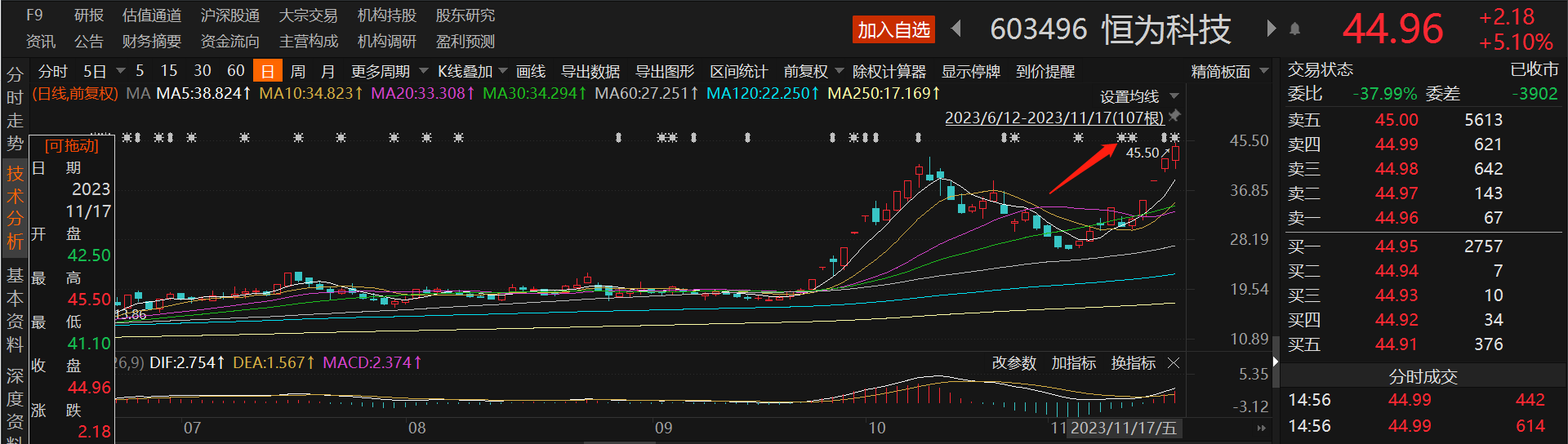Switch to 技术分析 side tab
This screenshot has width=1568, height=444.
[x=15, y=207]
